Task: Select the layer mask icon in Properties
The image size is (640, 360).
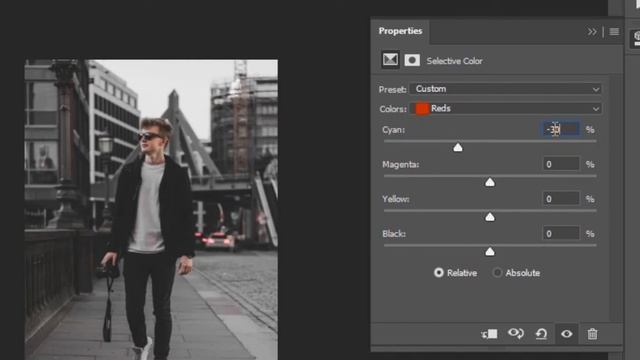Action: coord(412,60)
